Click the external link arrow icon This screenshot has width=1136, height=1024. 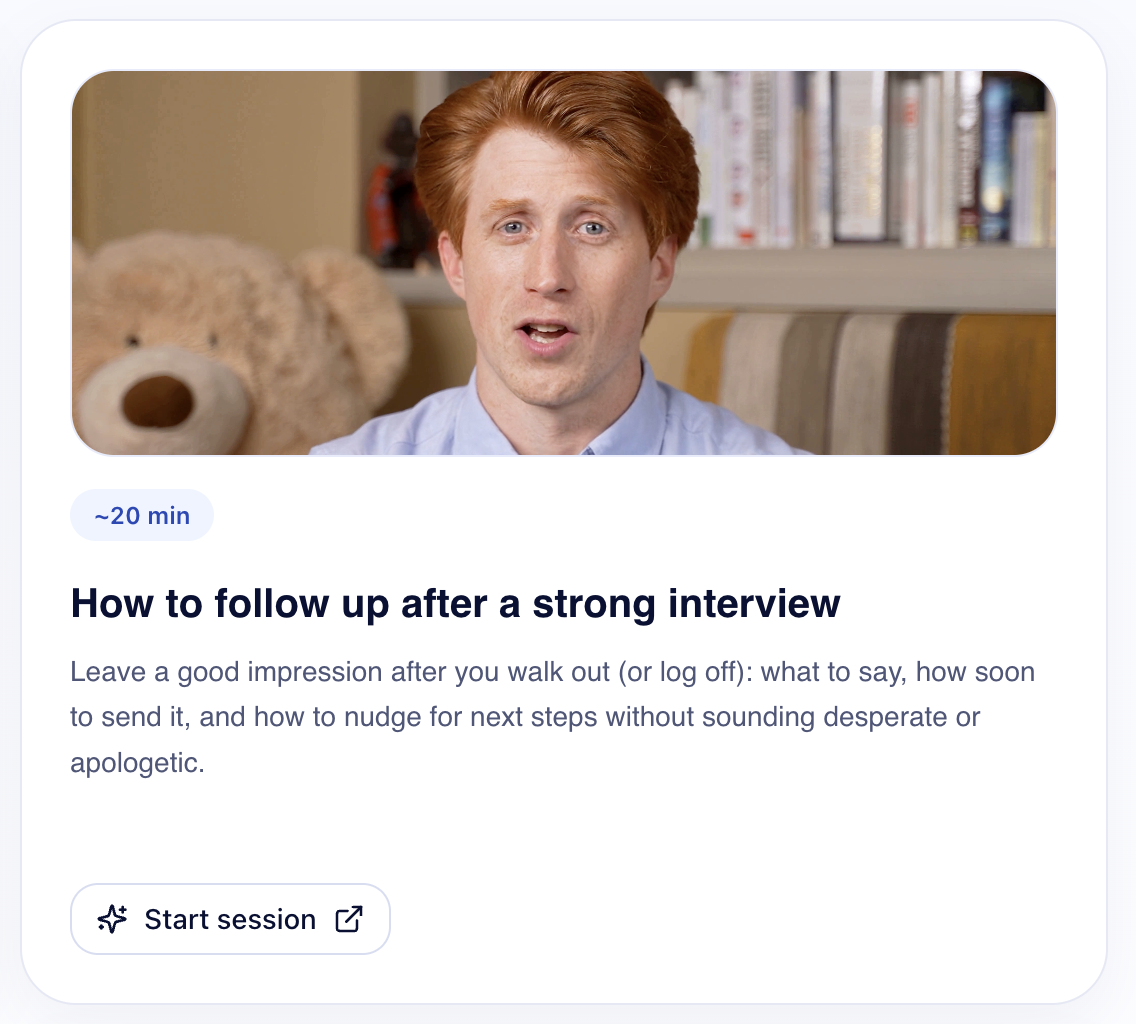click(x=348, y=919)
